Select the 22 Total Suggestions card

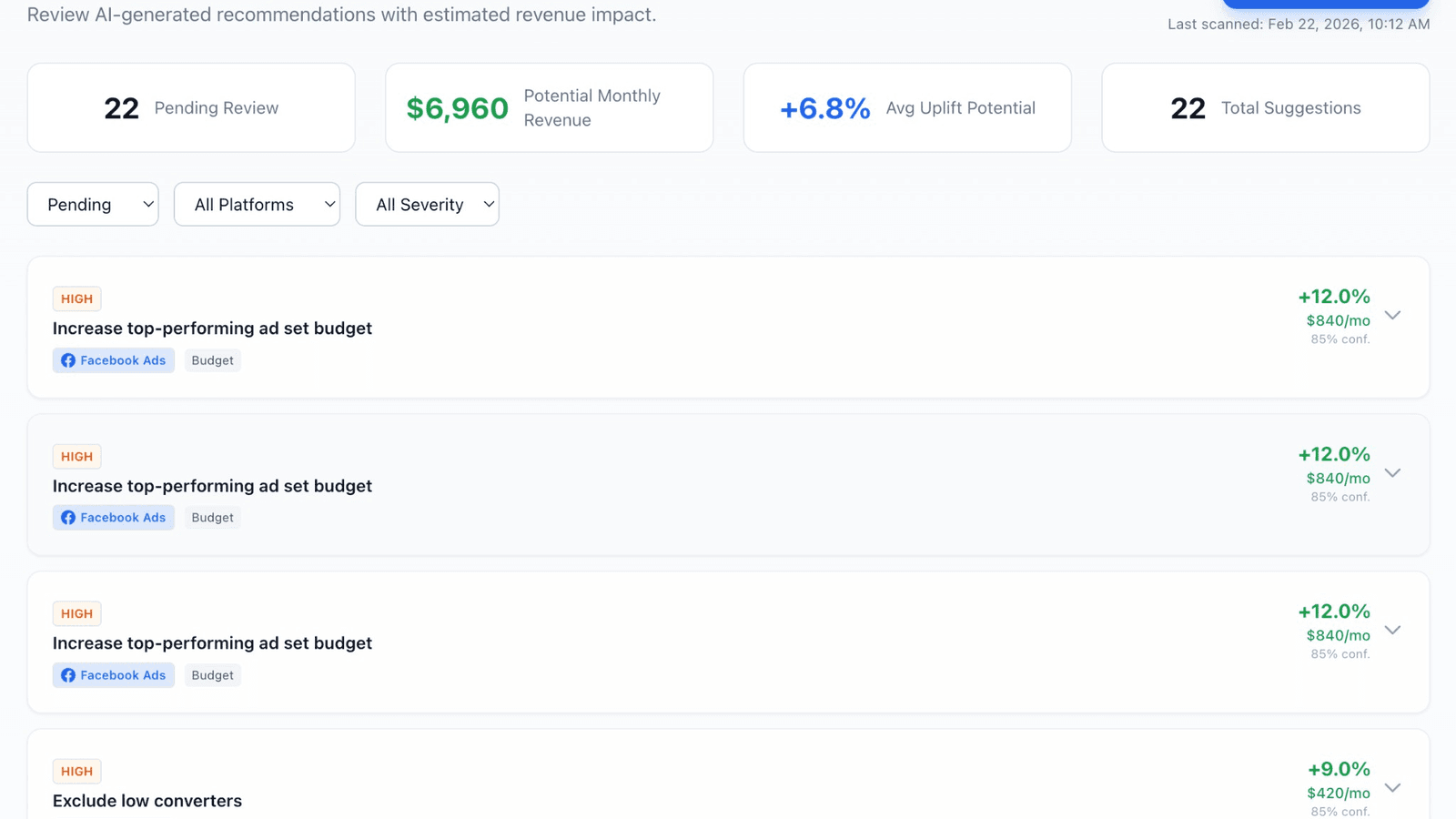click(1266, 107)
